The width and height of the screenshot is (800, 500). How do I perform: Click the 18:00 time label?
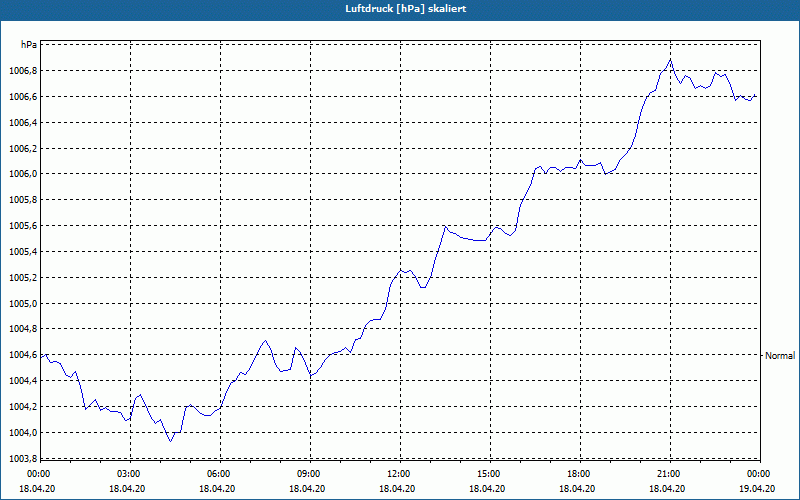(x=580, y=474)
